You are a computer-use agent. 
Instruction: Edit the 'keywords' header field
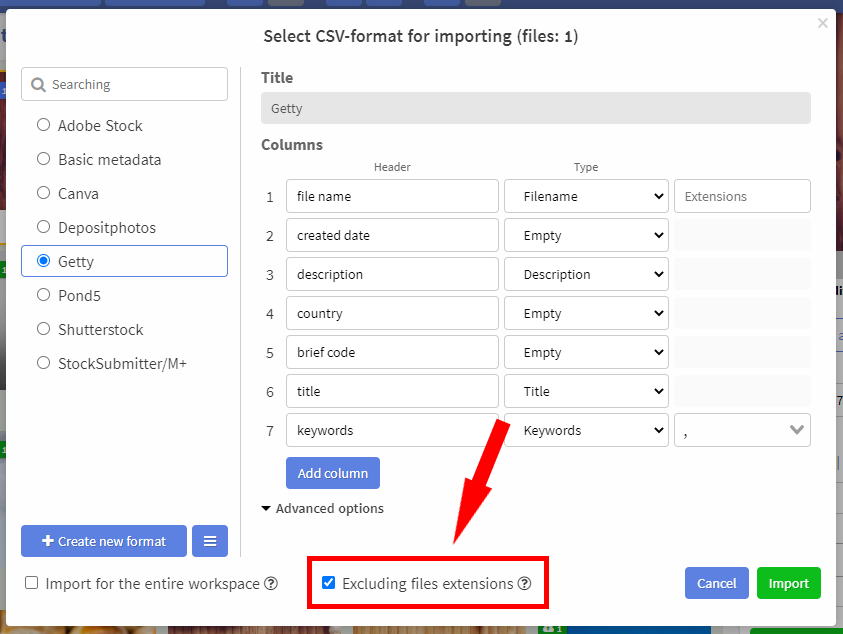[392, 430]
